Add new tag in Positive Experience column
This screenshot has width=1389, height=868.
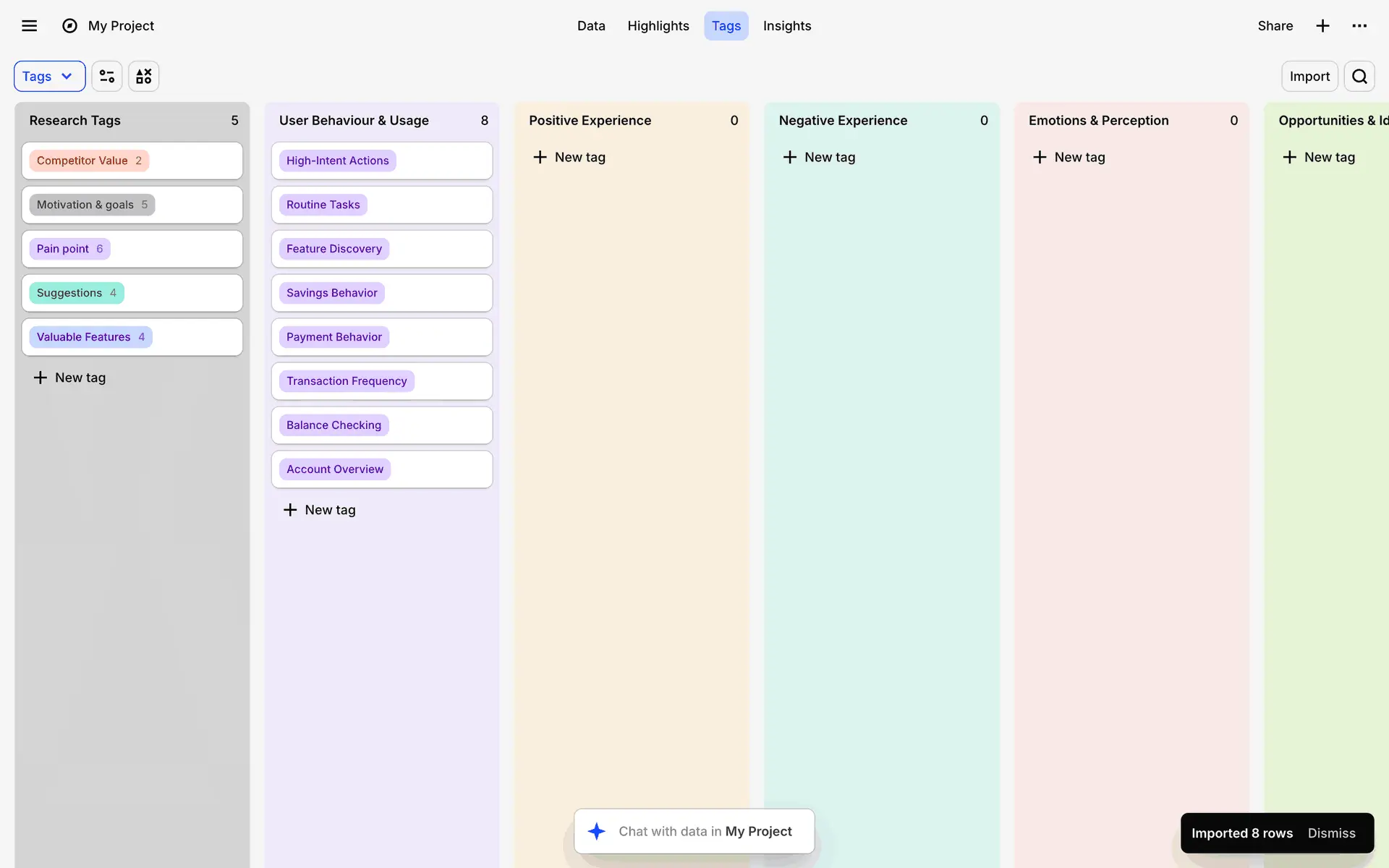coord(569,157)
